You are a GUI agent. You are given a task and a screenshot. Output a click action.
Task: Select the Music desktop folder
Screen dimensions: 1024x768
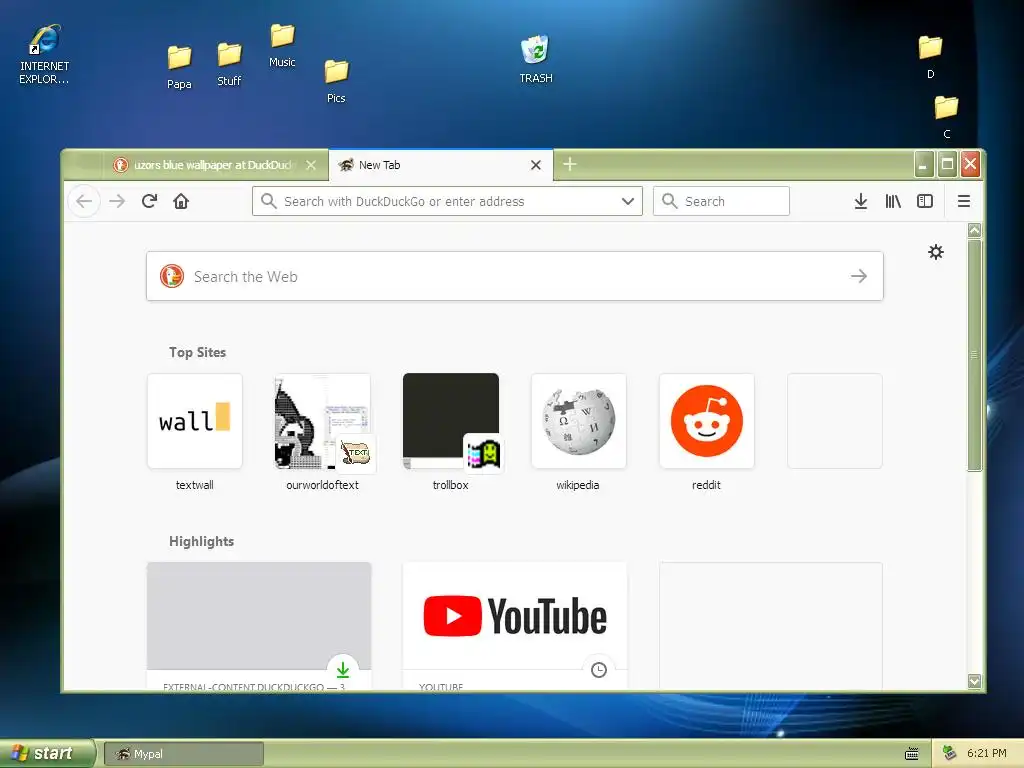click(x=282, y=45)
